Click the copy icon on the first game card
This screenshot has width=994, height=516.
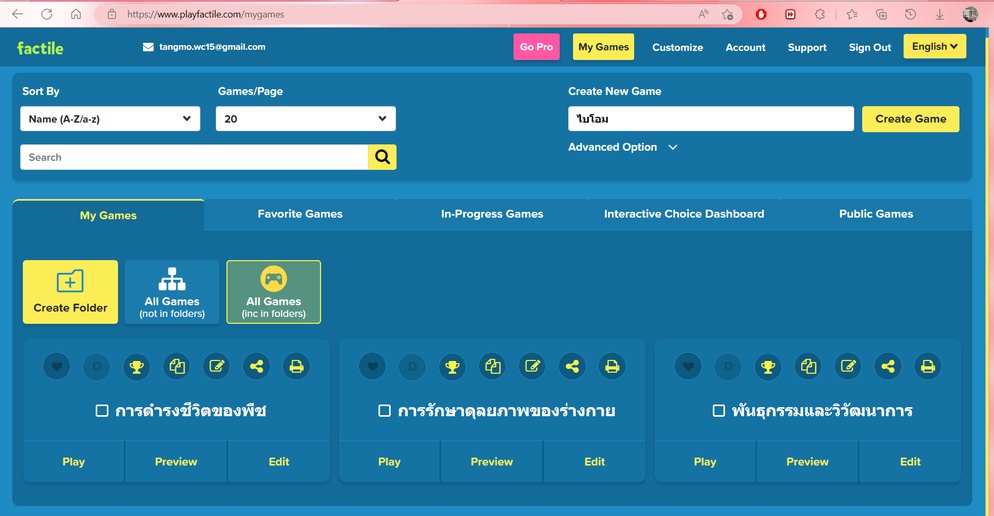(x=177, y=367)
